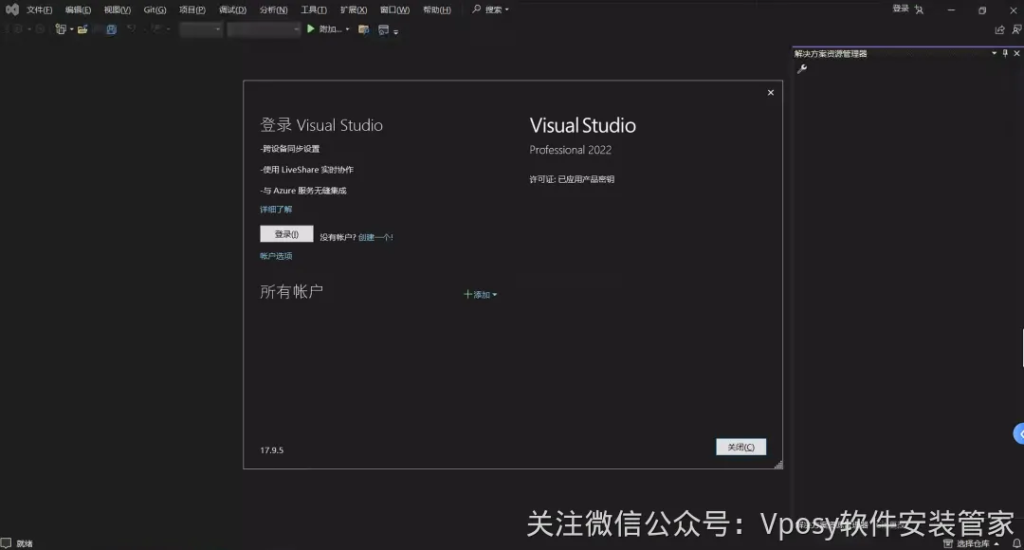Click the new project toolbar icon
Screen dimensions: 1024x550
61,29
